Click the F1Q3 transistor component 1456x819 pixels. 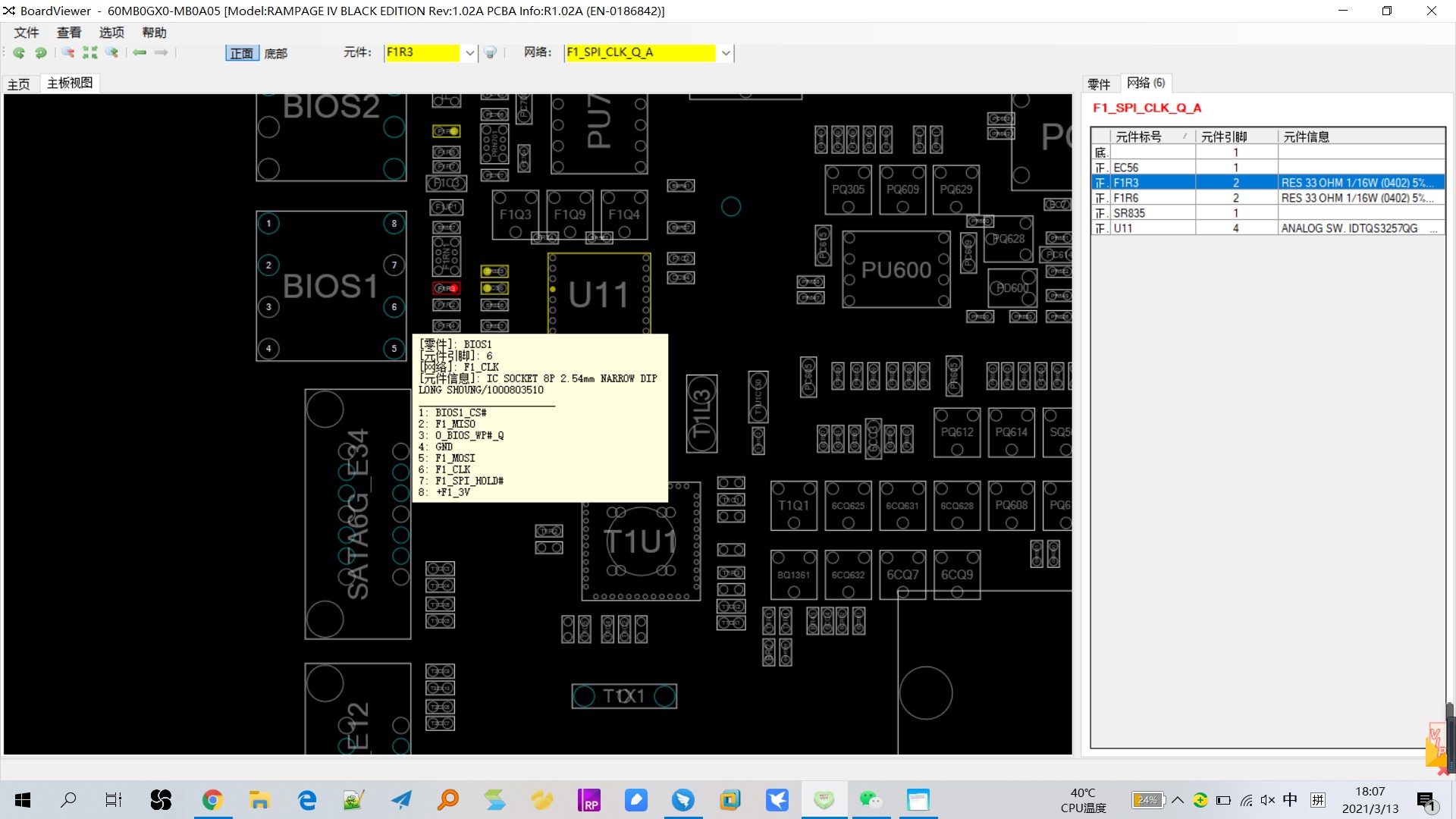coord(516,215)
